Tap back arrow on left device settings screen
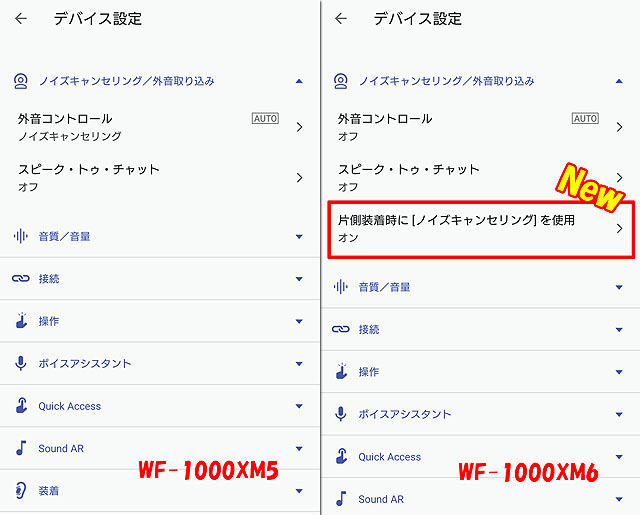Image resolution: width=640 pixels, height=515 pixels. [21, 18]
